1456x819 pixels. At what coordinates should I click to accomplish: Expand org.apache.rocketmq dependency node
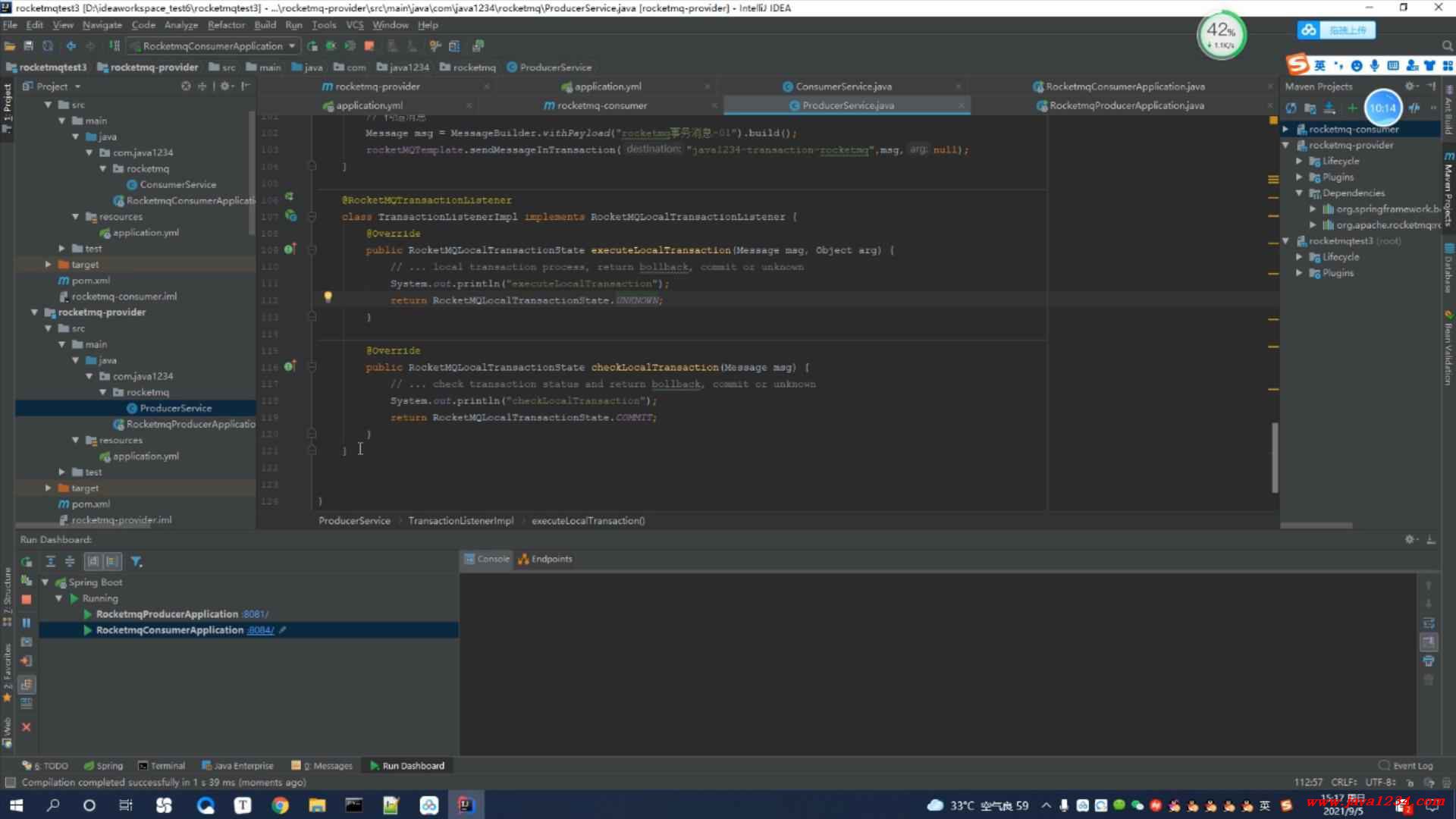coord(1313,225)
